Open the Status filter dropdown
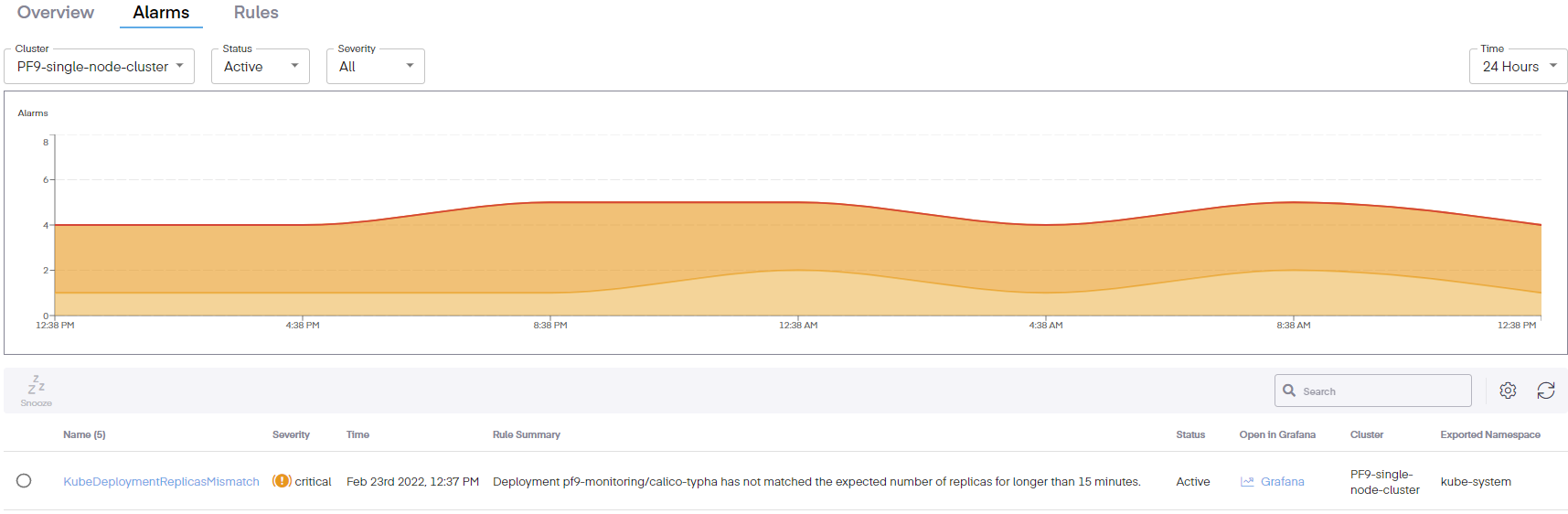 261,67
